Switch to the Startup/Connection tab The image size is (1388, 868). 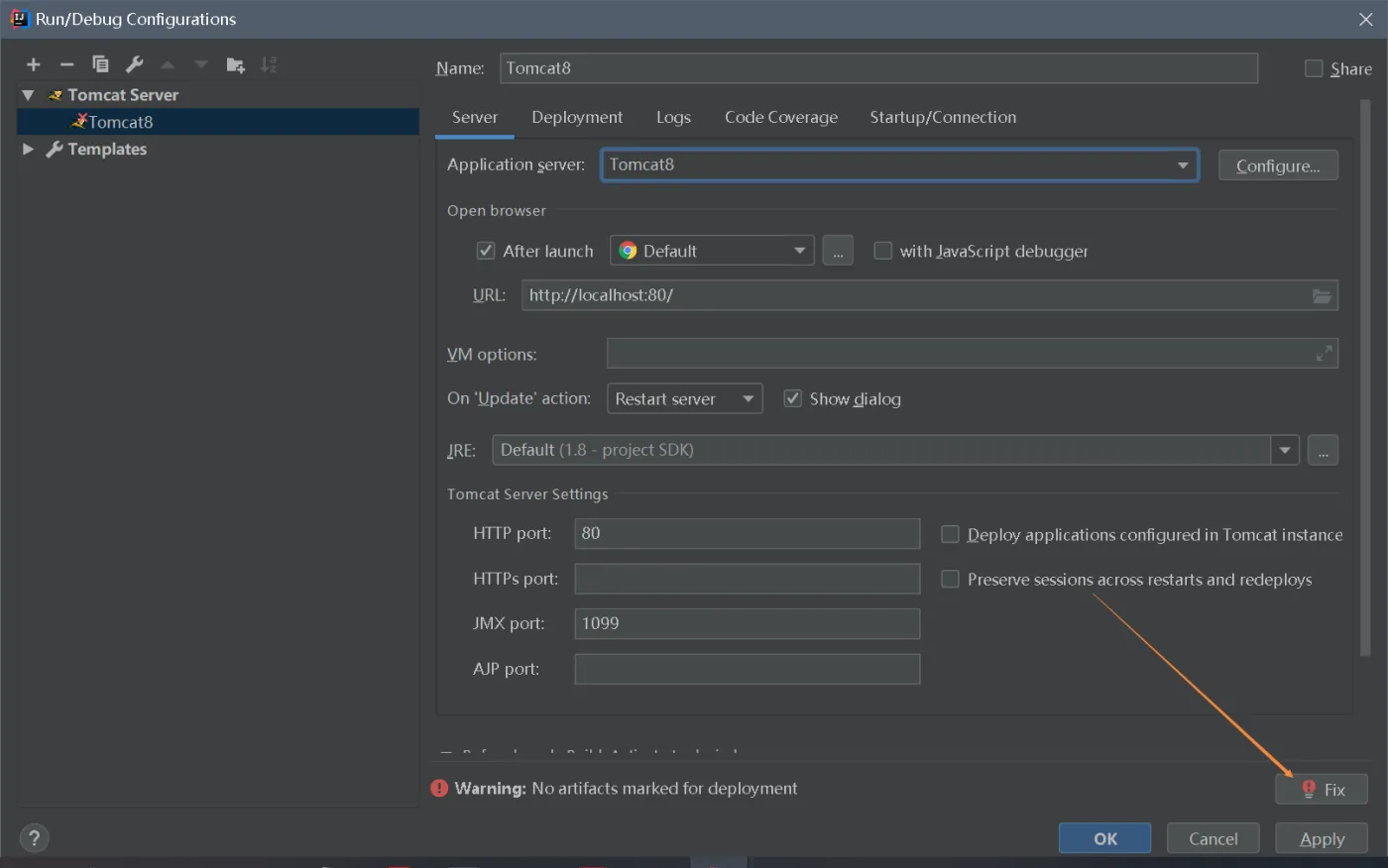coord(943,117)
